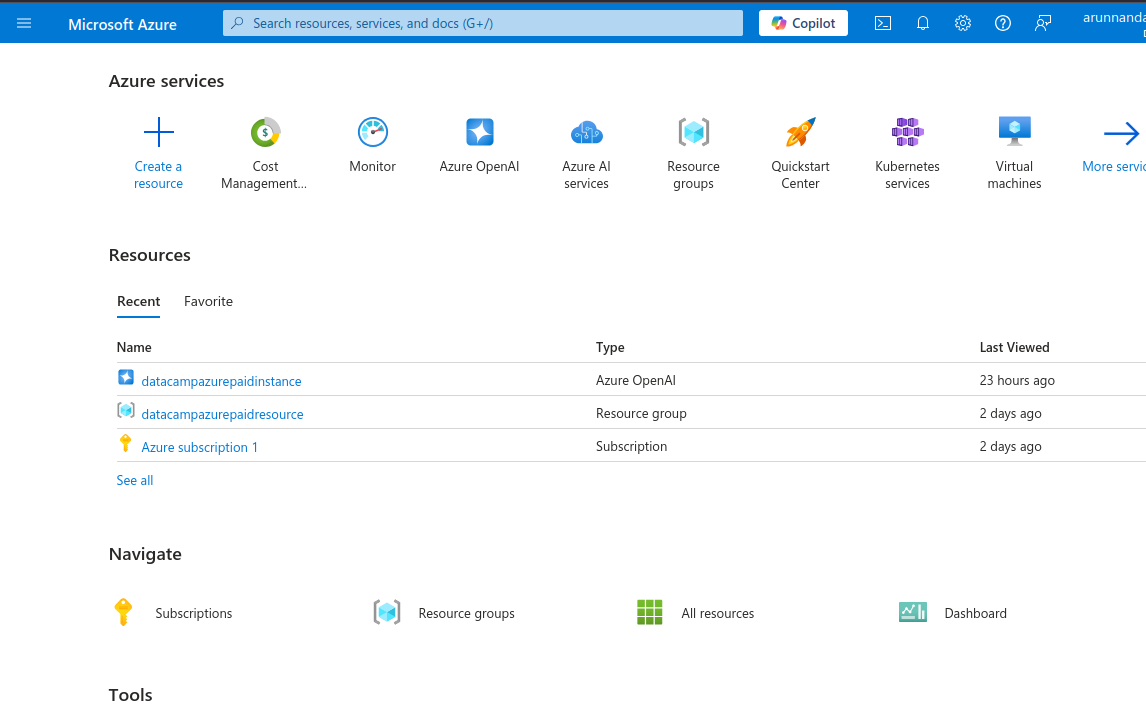Click the Cost Management label text
The image size is (1146, 710).
pyautogui.click(x=264, y=175)
